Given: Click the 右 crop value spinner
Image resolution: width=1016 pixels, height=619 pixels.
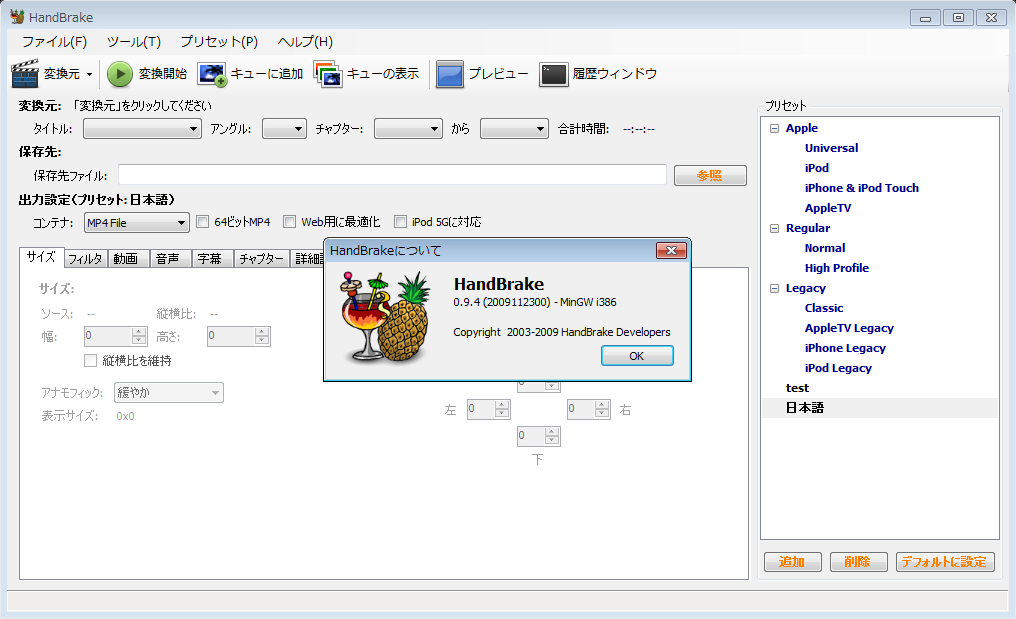Looking at the screenshot, I should tap(588, 409).
